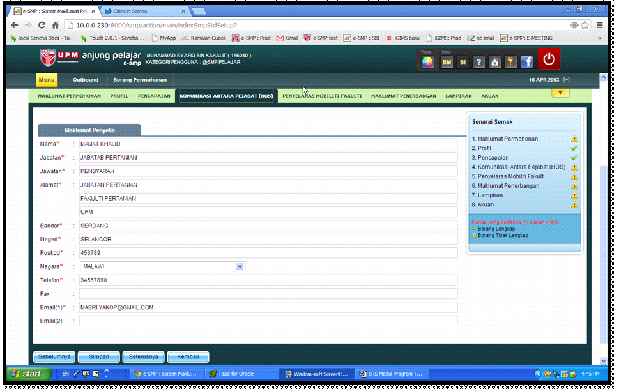Click yellow Menu button

(x=46, y=80)
